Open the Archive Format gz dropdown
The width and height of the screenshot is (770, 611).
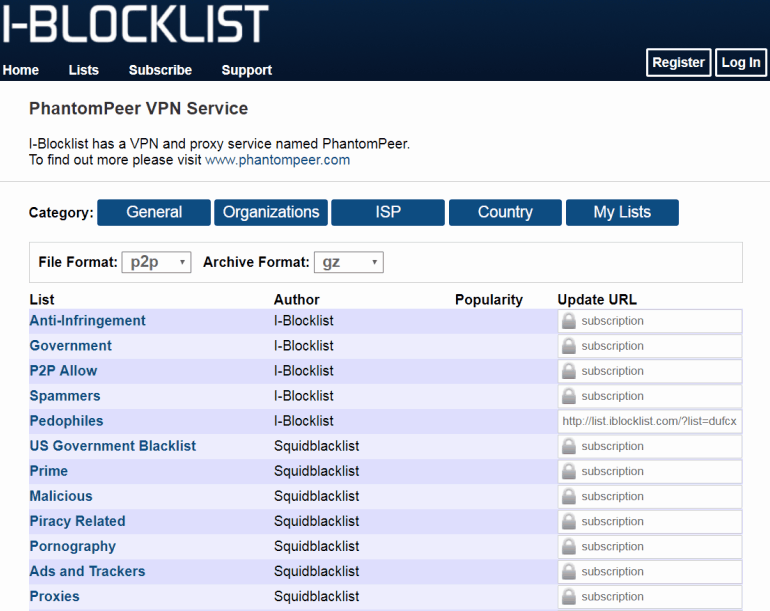pos(349,262)
